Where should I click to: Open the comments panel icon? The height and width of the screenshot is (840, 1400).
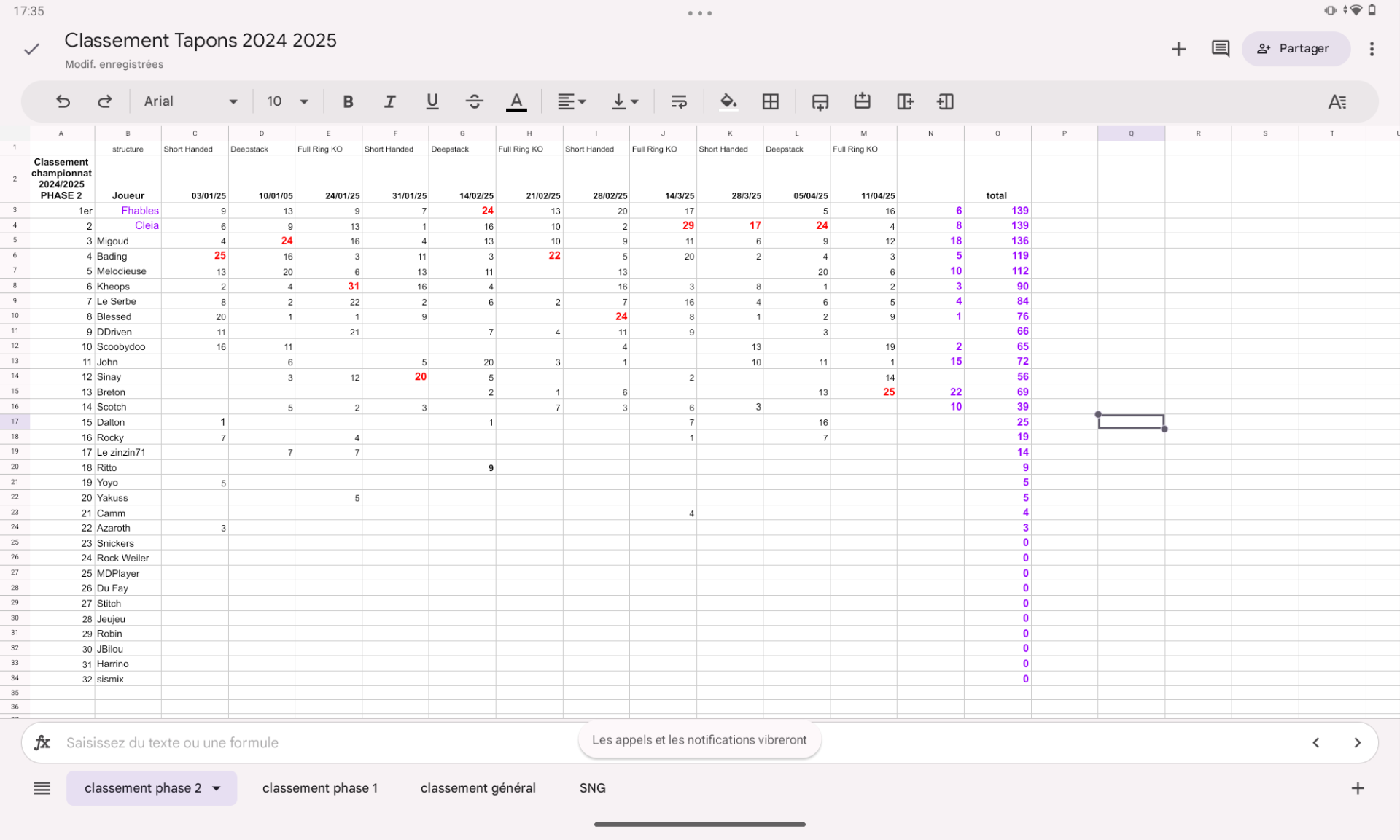(x=1220, y=49)
